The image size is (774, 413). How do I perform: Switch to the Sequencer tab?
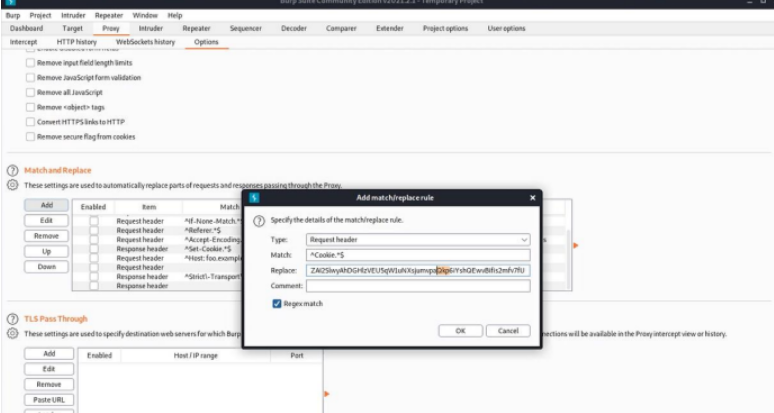[245, 29]
